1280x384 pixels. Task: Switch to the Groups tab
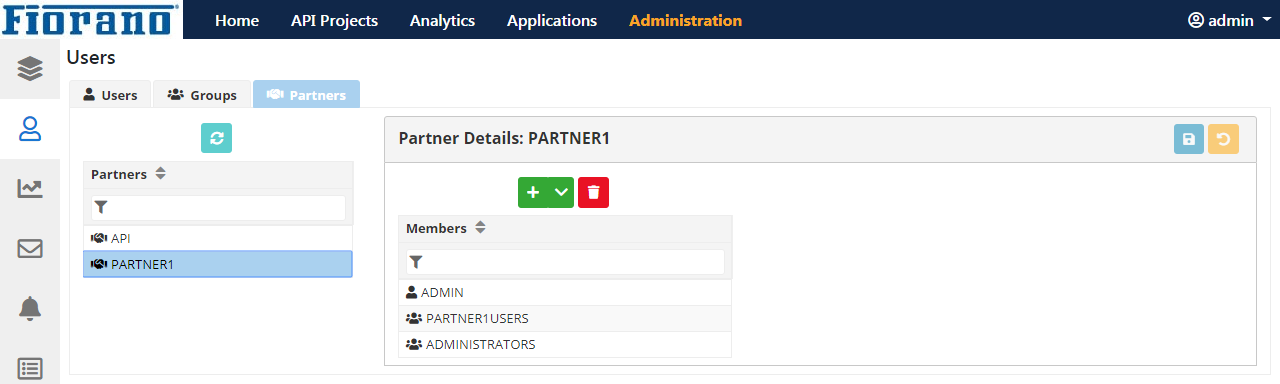coord(202,95)
